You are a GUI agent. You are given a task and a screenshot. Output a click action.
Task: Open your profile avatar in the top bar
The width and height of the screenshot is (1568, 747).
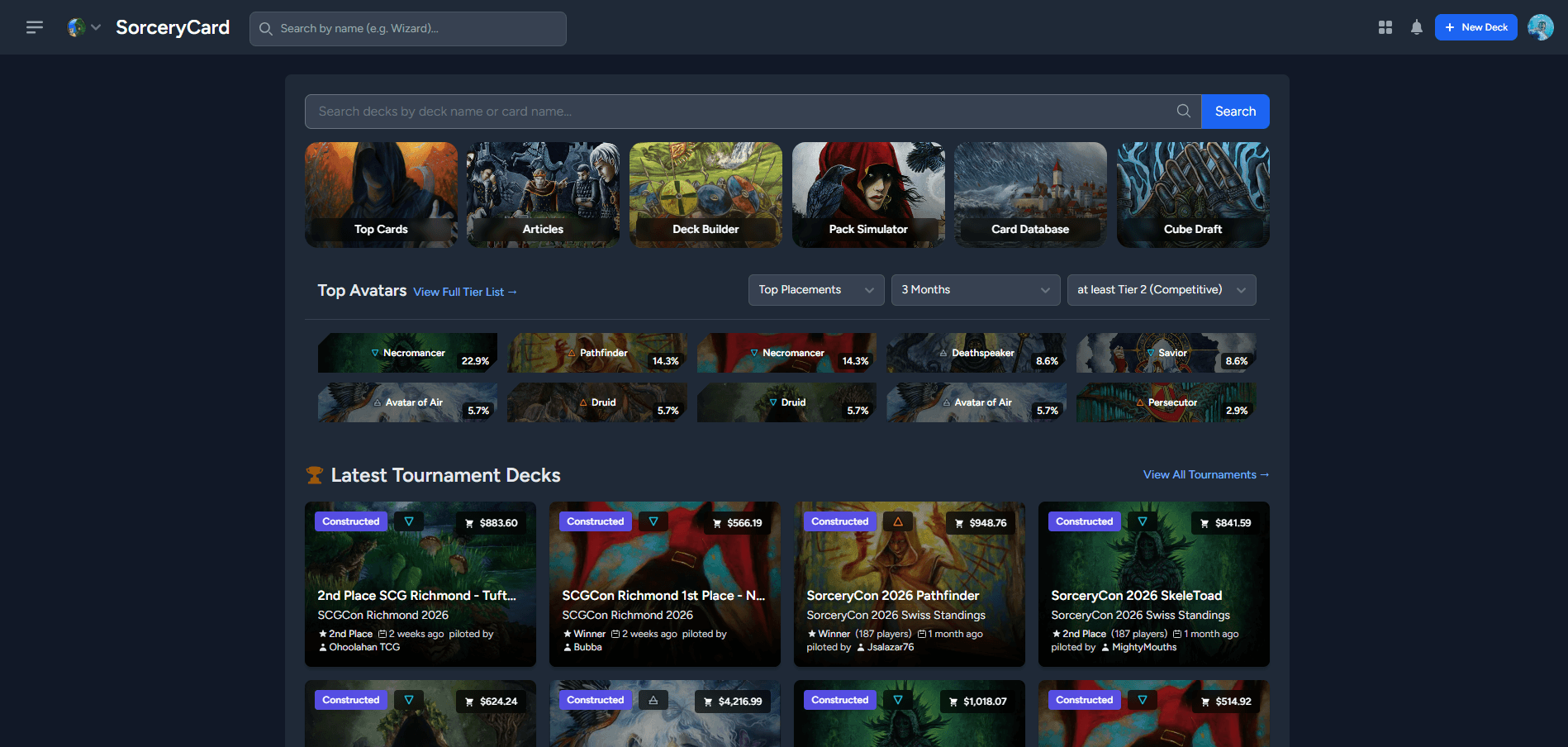(x=1541, y=26)
